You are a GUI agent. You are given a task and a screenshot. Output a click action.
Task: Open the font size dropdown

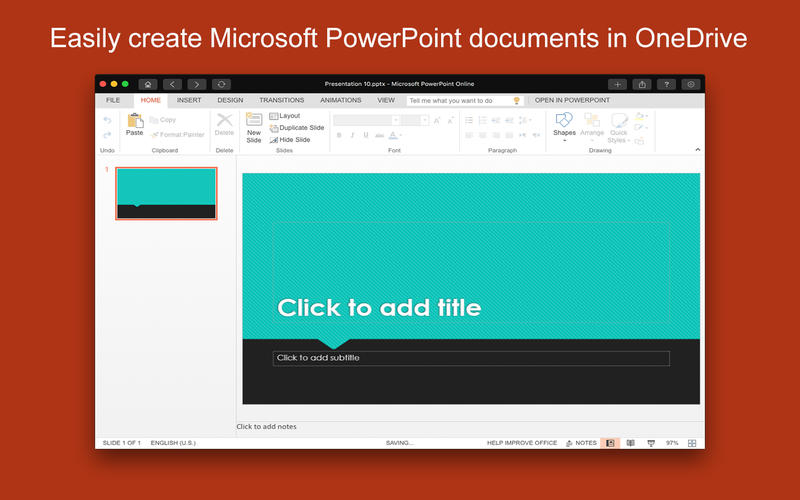[x=424, y=120]
